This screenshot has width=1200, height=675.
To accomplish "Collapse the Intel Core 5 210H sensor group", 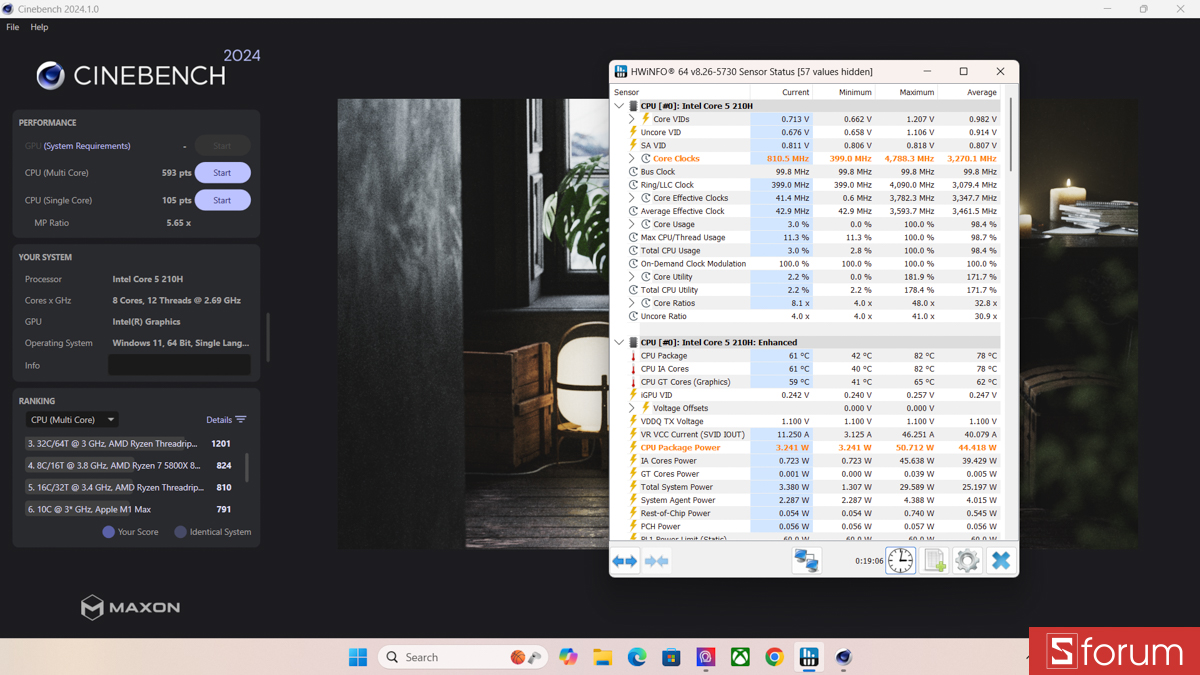I will 618,105.
